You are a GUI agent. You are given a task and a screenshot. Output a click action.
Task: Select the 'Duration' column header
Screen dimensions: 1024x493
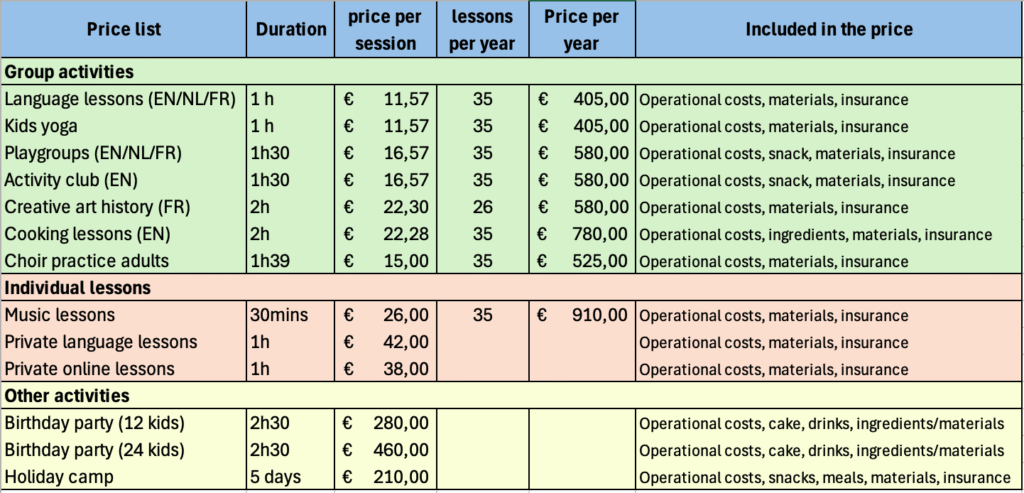point(290,30)
